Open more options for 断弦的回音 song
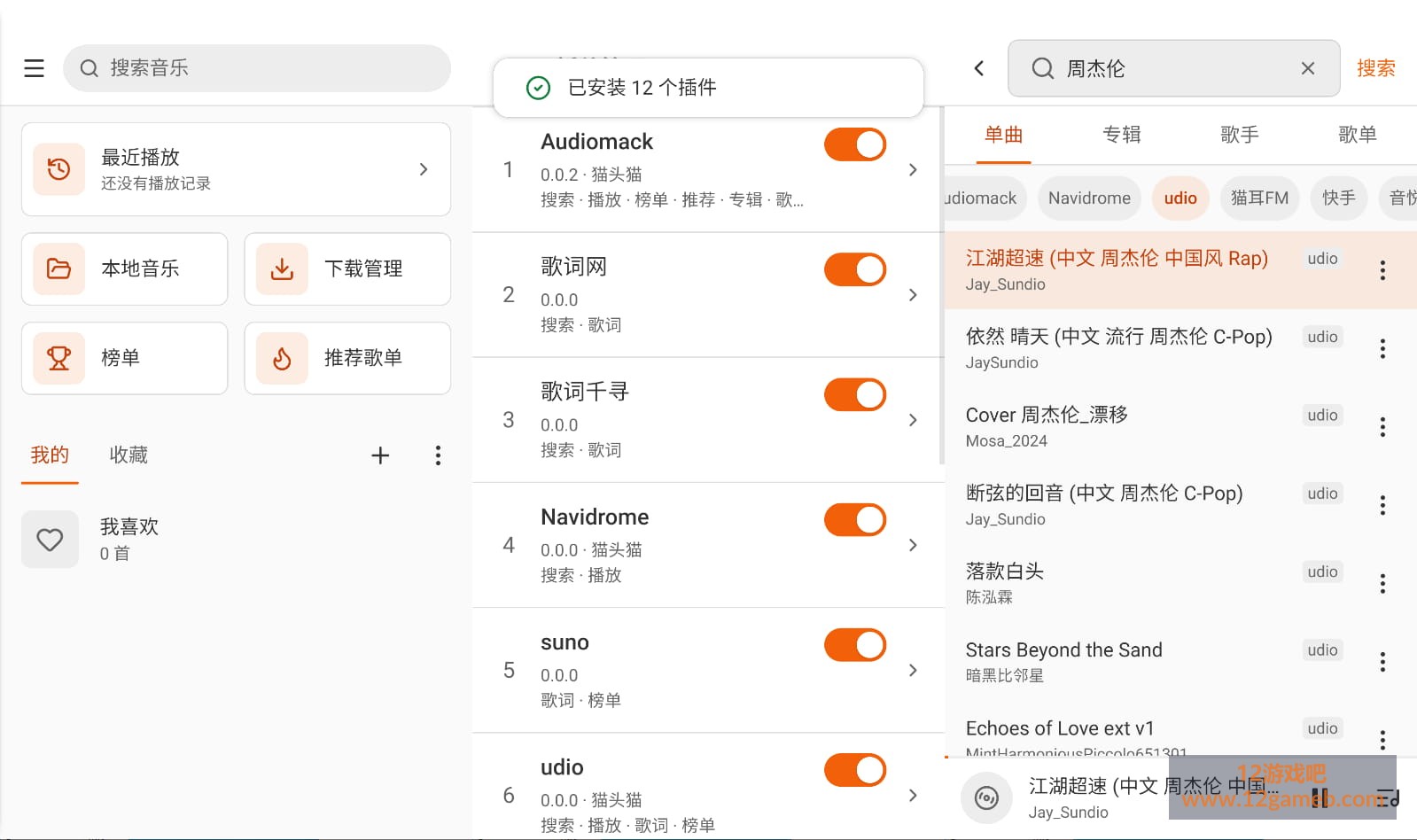 (1382, 505)
